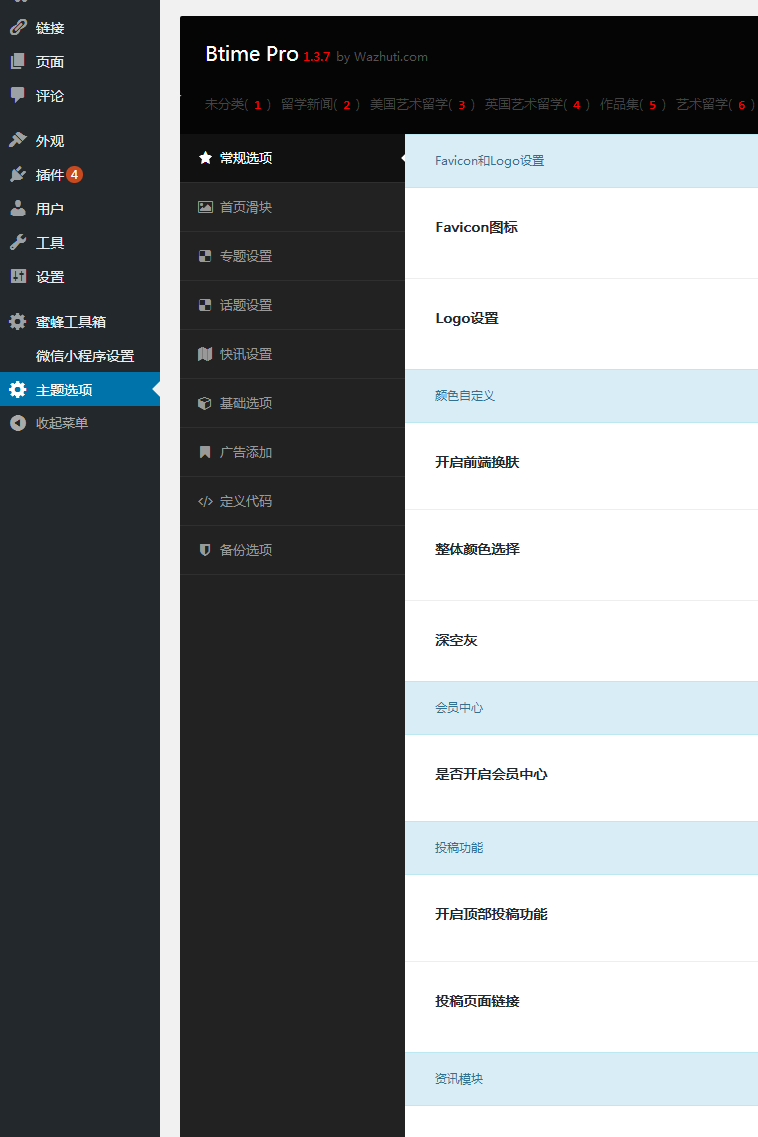
Task: Collapse the sidebar with 收起菜单
Action: 62,423
